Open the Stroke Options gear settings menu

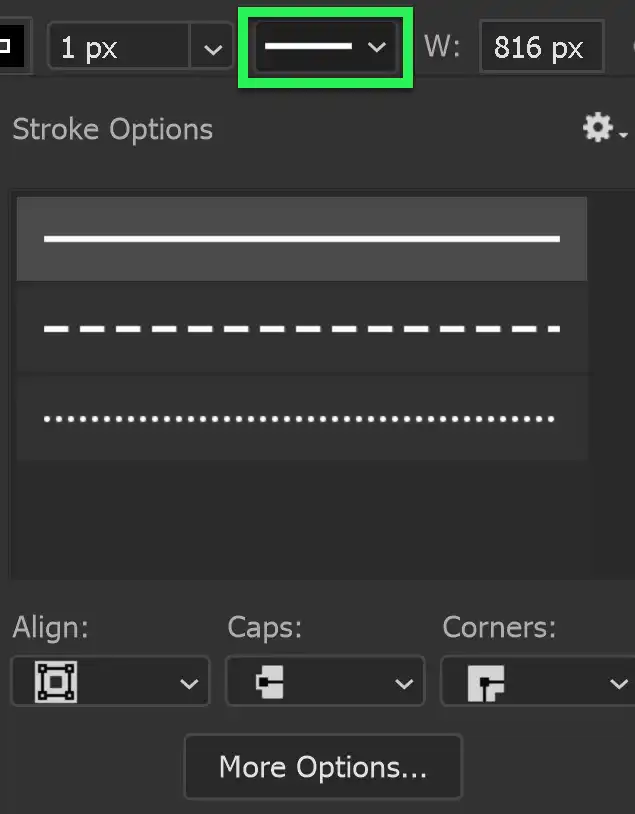tap(597, 127)
